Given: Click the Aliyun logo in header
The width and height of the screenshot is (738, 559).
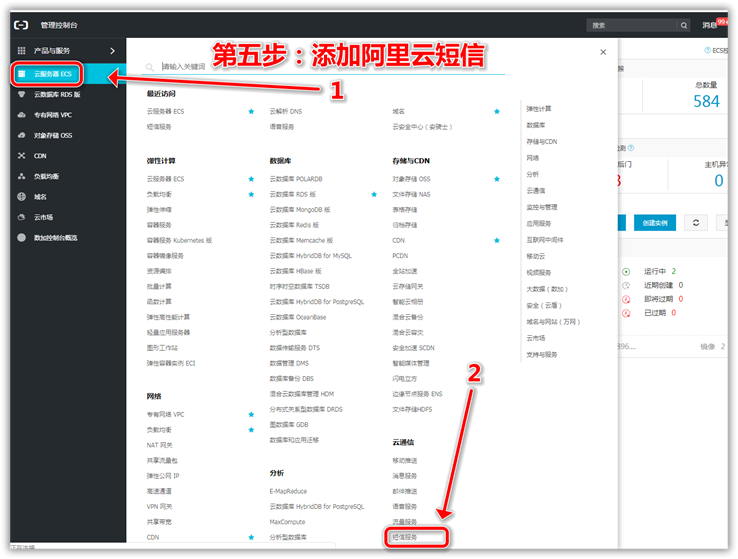Looking at the screenshot, I should [21, 25].
